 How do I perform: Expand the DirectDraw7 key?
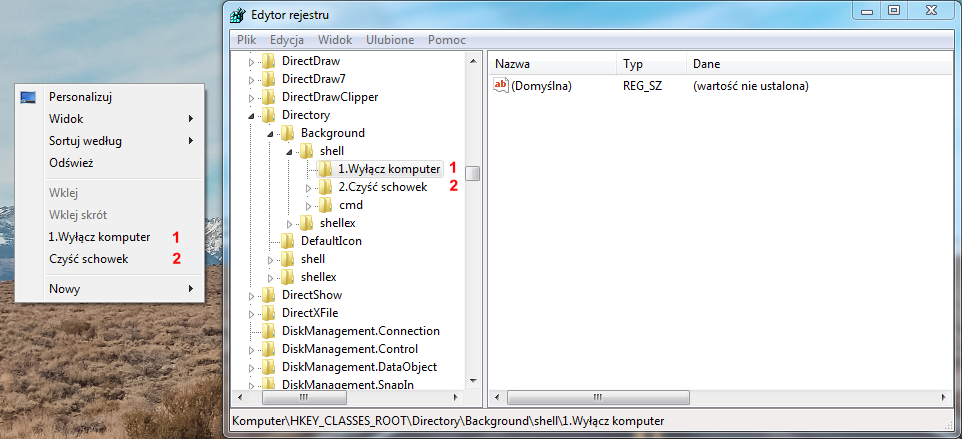pos(251,80)
